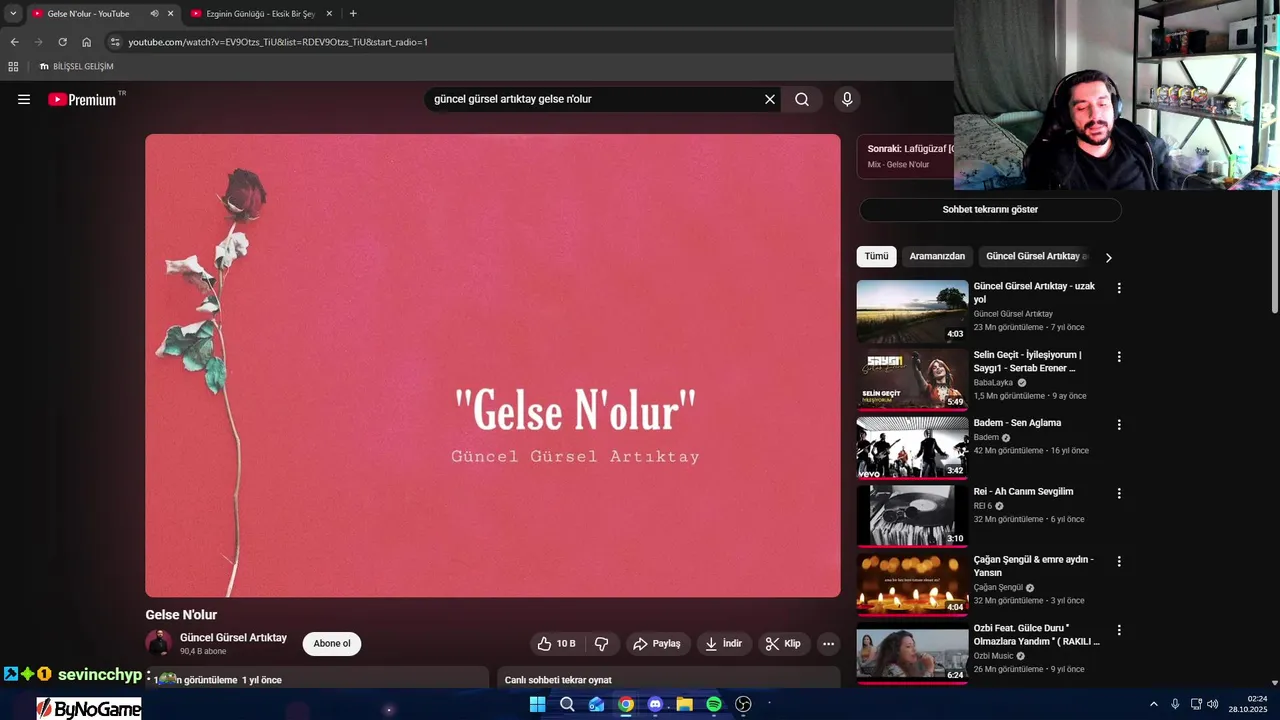The width and height of the screenshot is (1280, 720).
Task: Open the tab search dropdown arrow
Action: [x=13, y=14]
